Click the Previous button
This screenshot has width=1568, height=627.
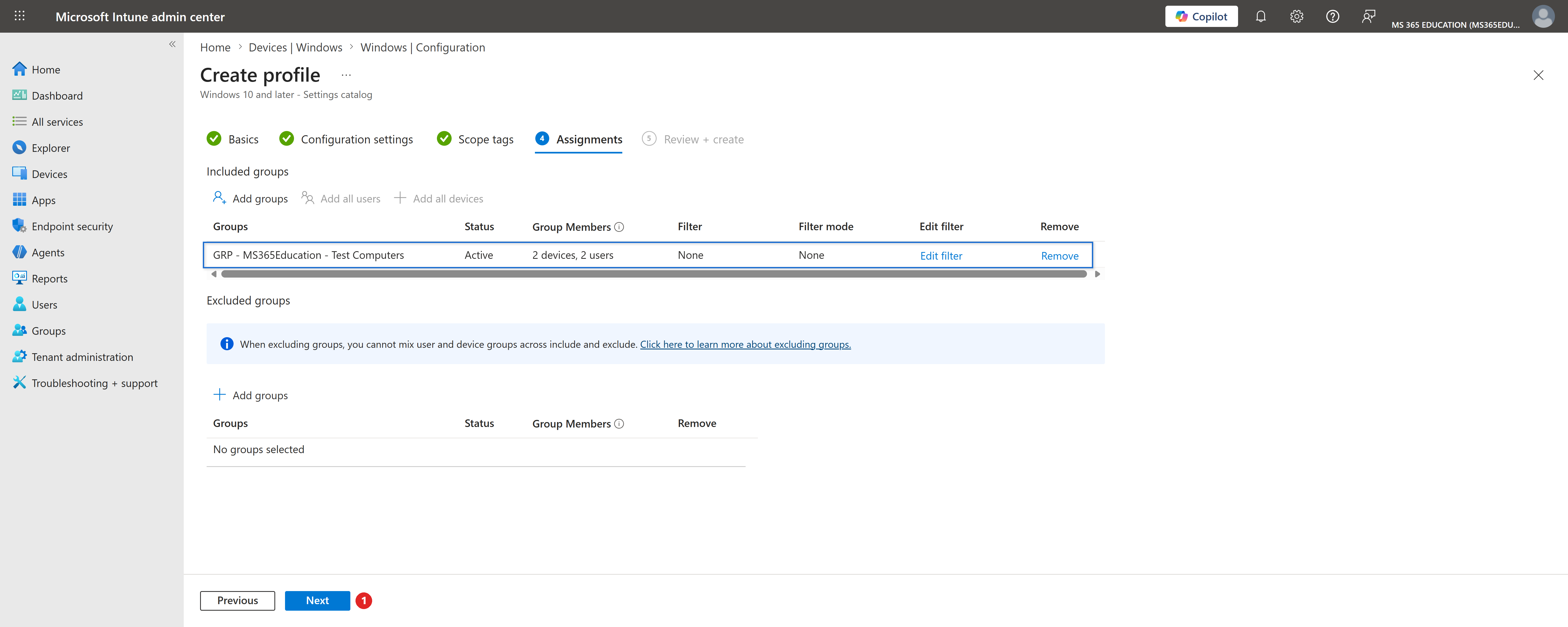[x=237, y=600]
